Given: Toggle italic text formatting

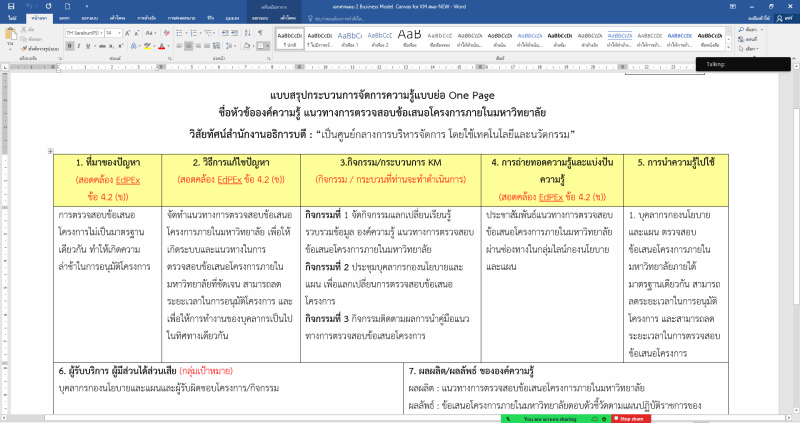Looking at the screenshot, I should pos(80,46).
